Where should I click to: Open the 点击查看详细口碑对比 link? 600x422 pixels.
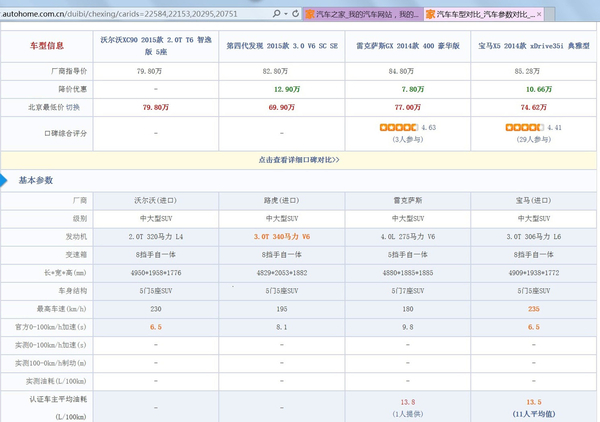299,160
